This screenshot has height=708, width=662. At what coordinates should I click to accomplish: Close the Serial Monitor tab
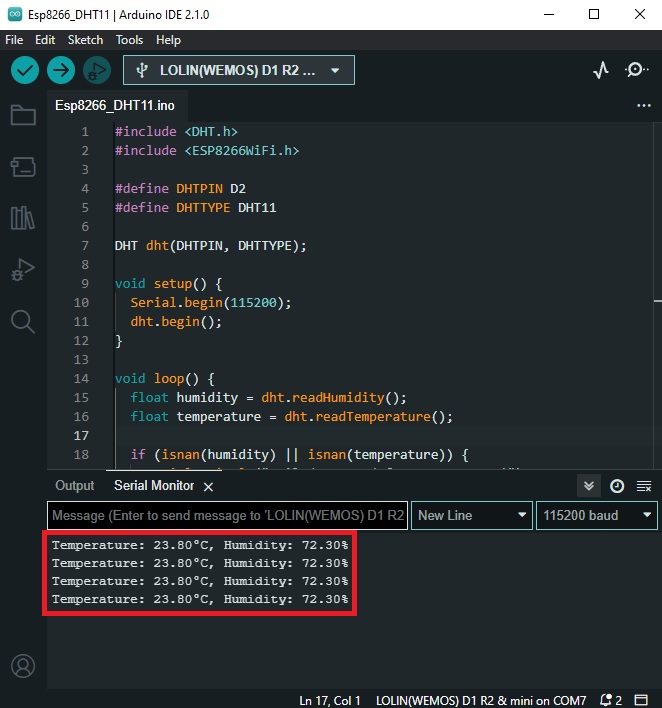[208, 487]
